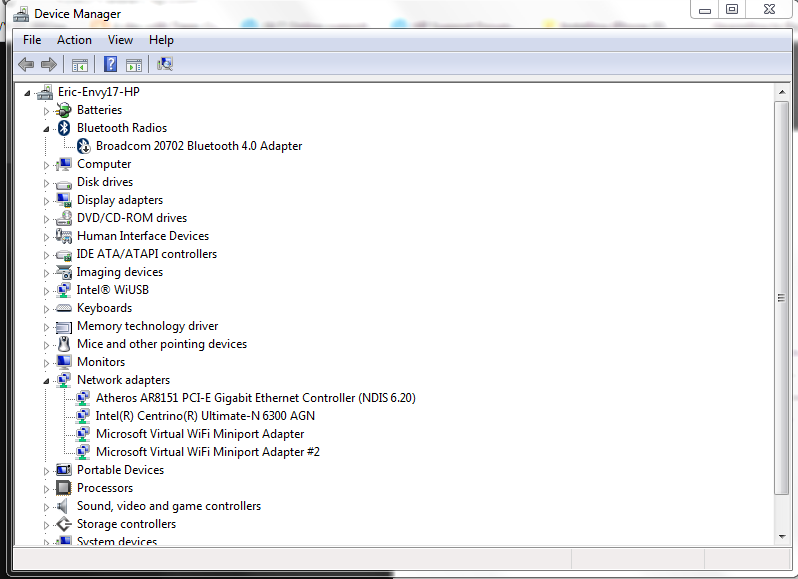798x579 pixels.
Task: Minimize the Device Manager window
Action: coord(704,9)
